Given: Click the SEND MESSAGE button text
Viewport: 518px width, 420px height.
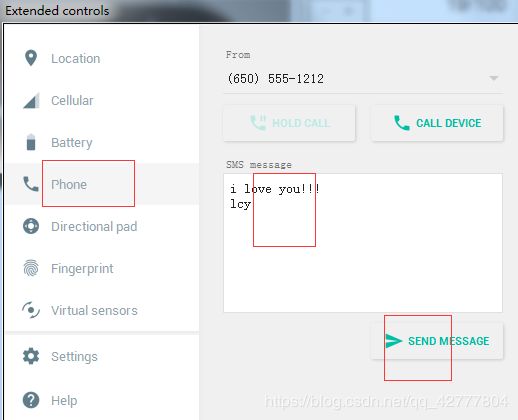Looking at the screenshot, I should click(x=449, y=341).
